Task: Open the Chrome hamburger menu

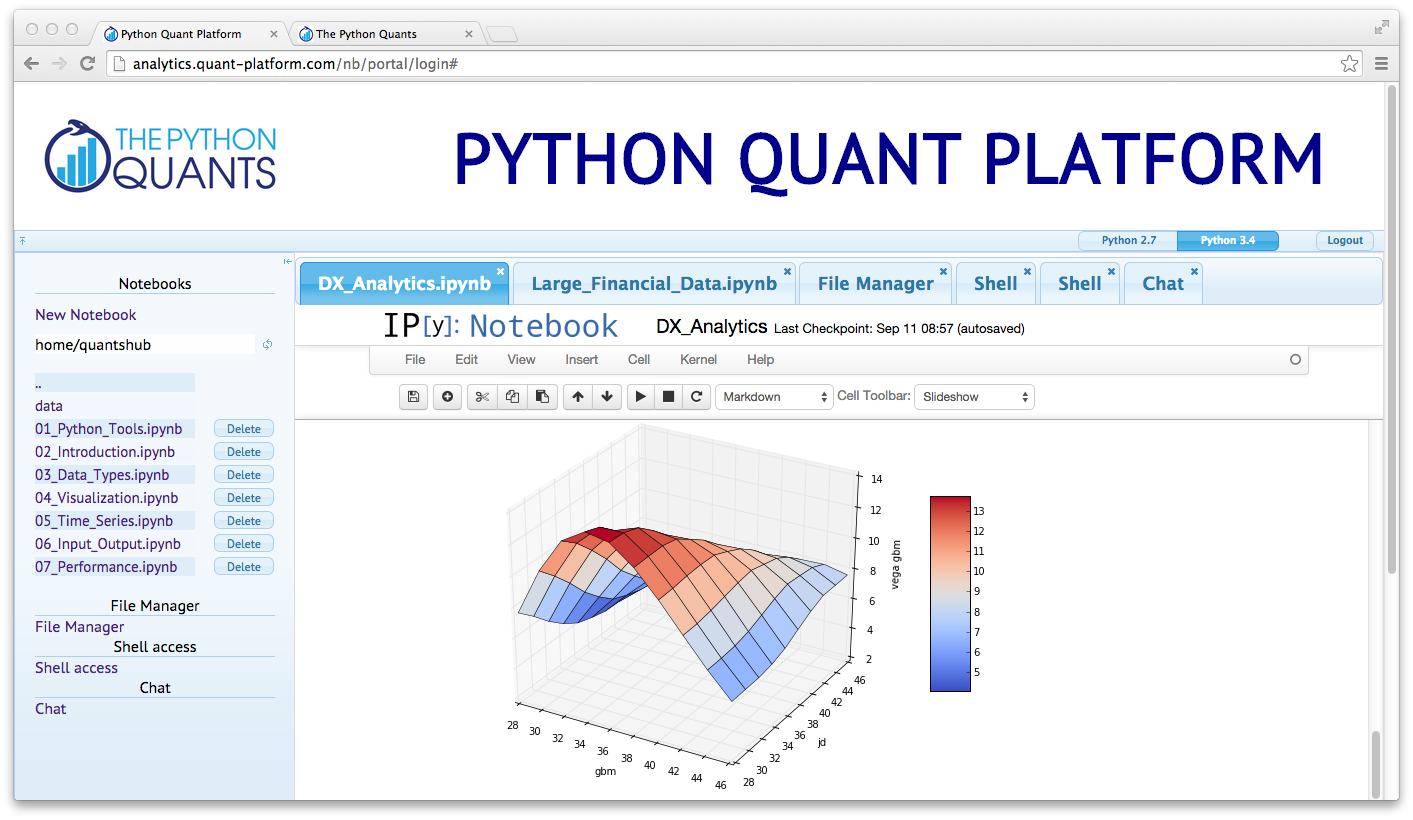Action: 1381,64
